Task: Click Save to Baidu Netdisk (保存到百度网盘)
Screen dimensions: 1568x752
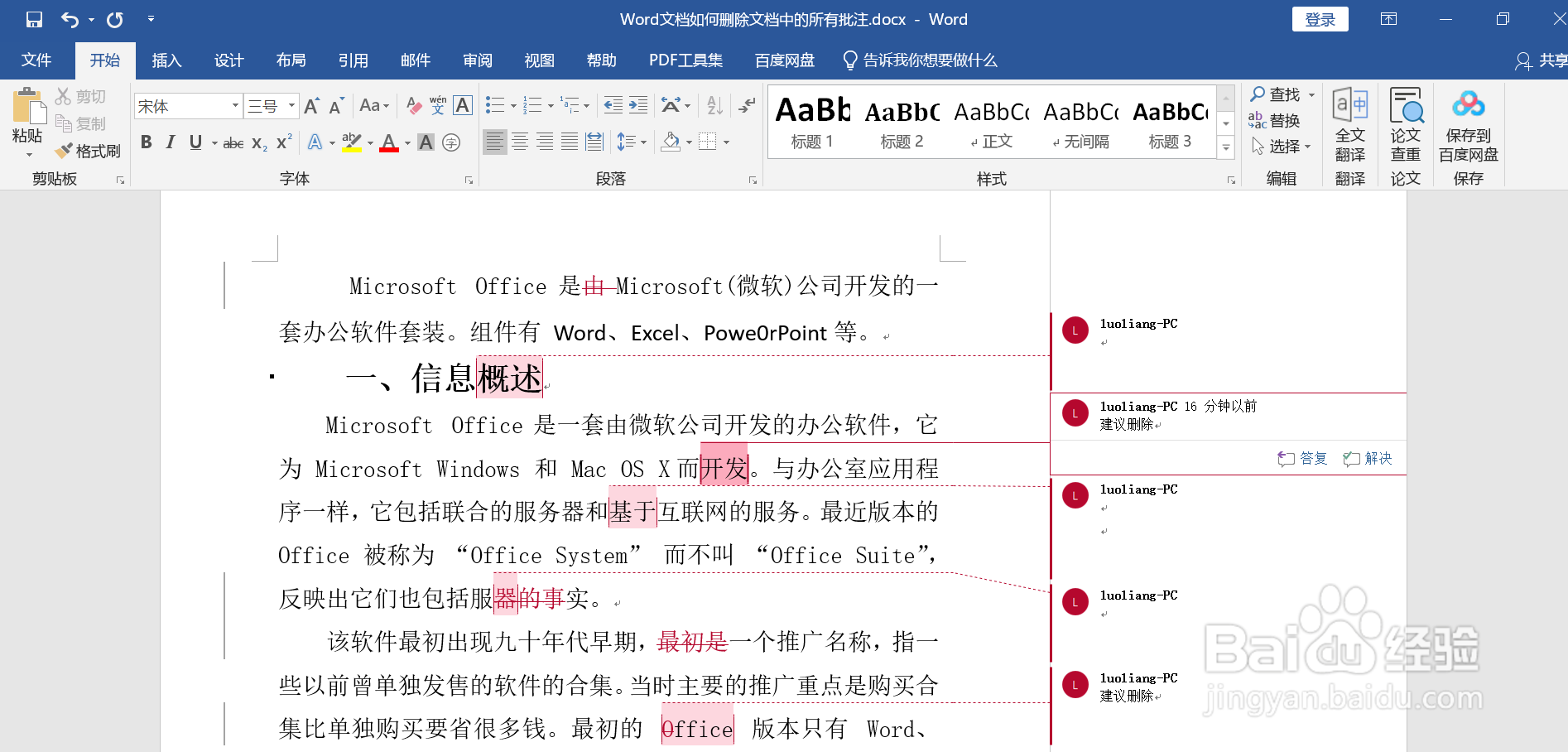Action: tap(1468, 126)
